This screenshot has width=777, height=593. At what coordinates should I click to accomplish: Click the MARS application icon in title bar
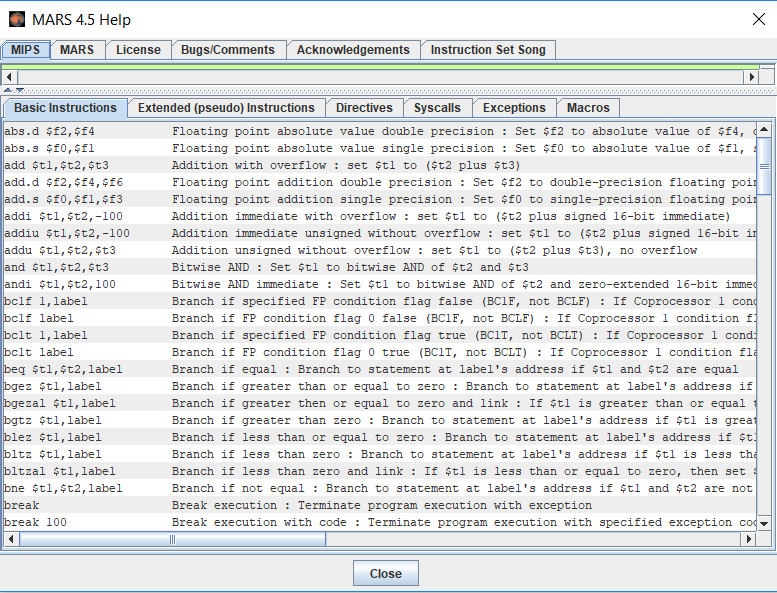click(x=17, y=19)
